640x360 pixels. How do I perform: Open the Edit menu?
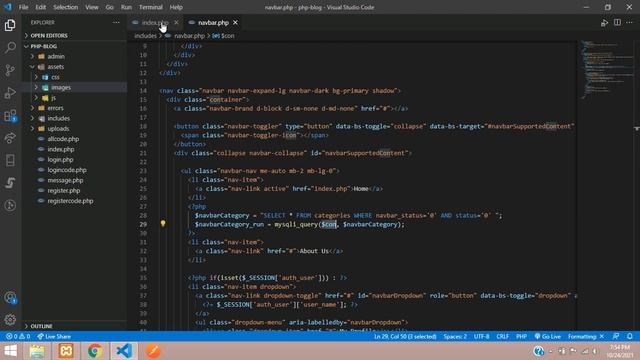coord(40,7)
